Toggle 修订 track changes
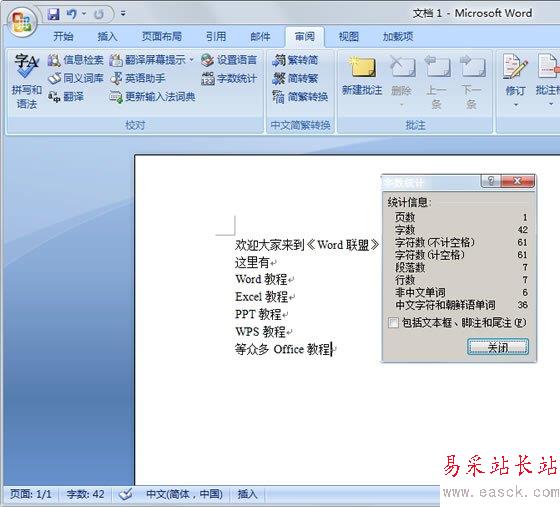The width and height of the screenshot is (560, 507). [515, 75]
